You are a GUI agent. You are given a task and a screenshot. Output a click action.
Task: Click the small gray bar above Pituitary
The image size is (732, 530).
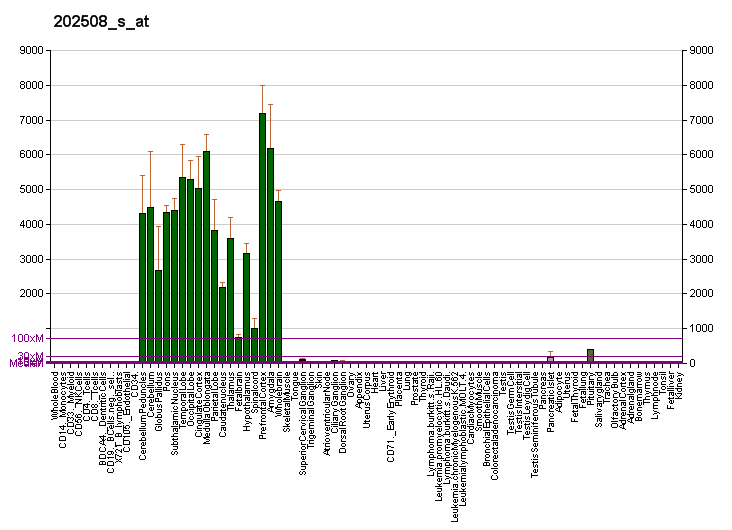pos(590,355)
